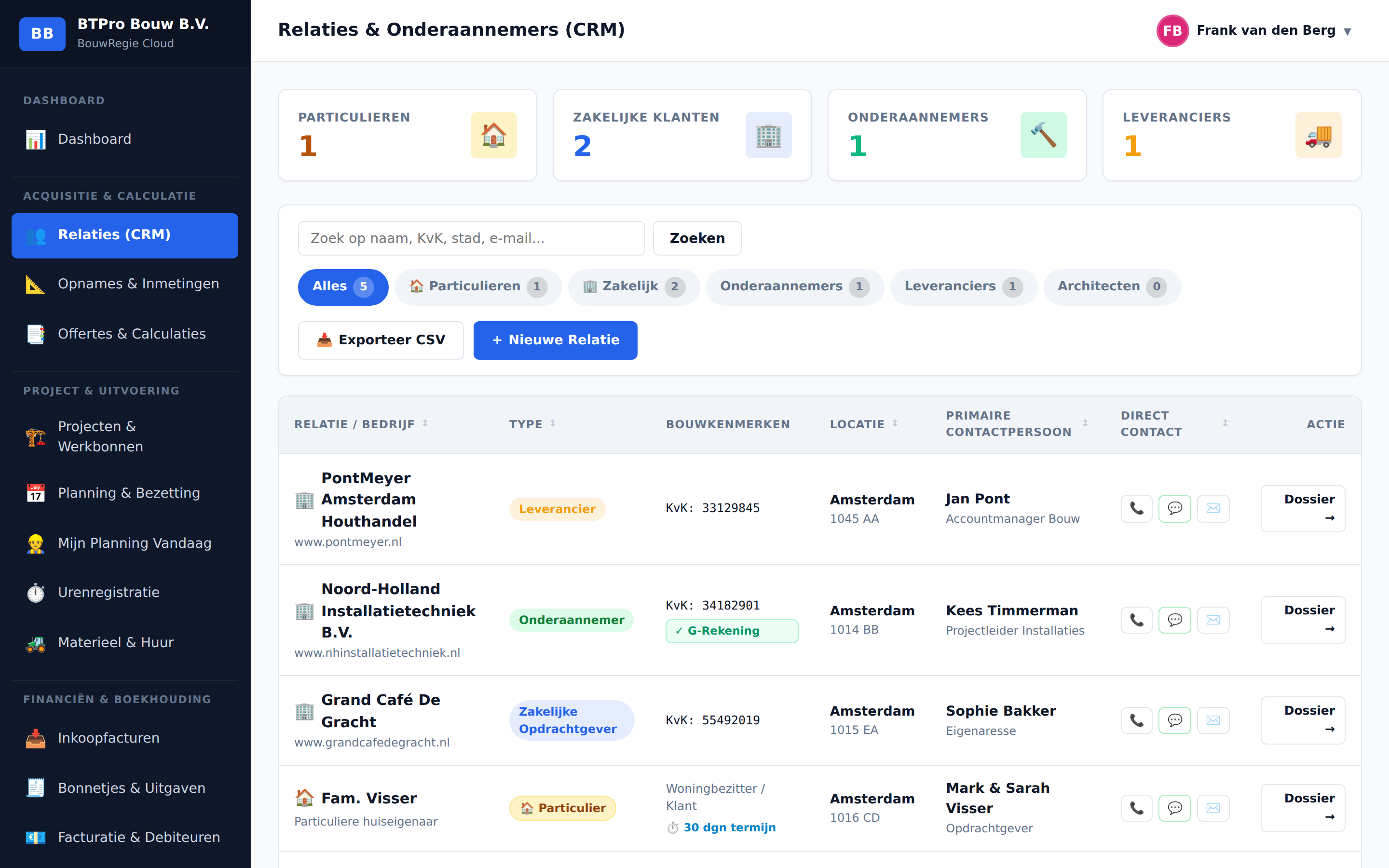Screen dimensions: 1389x868
Task: Add a Nieuwe Relatie
Action: (x=555, y=340)
